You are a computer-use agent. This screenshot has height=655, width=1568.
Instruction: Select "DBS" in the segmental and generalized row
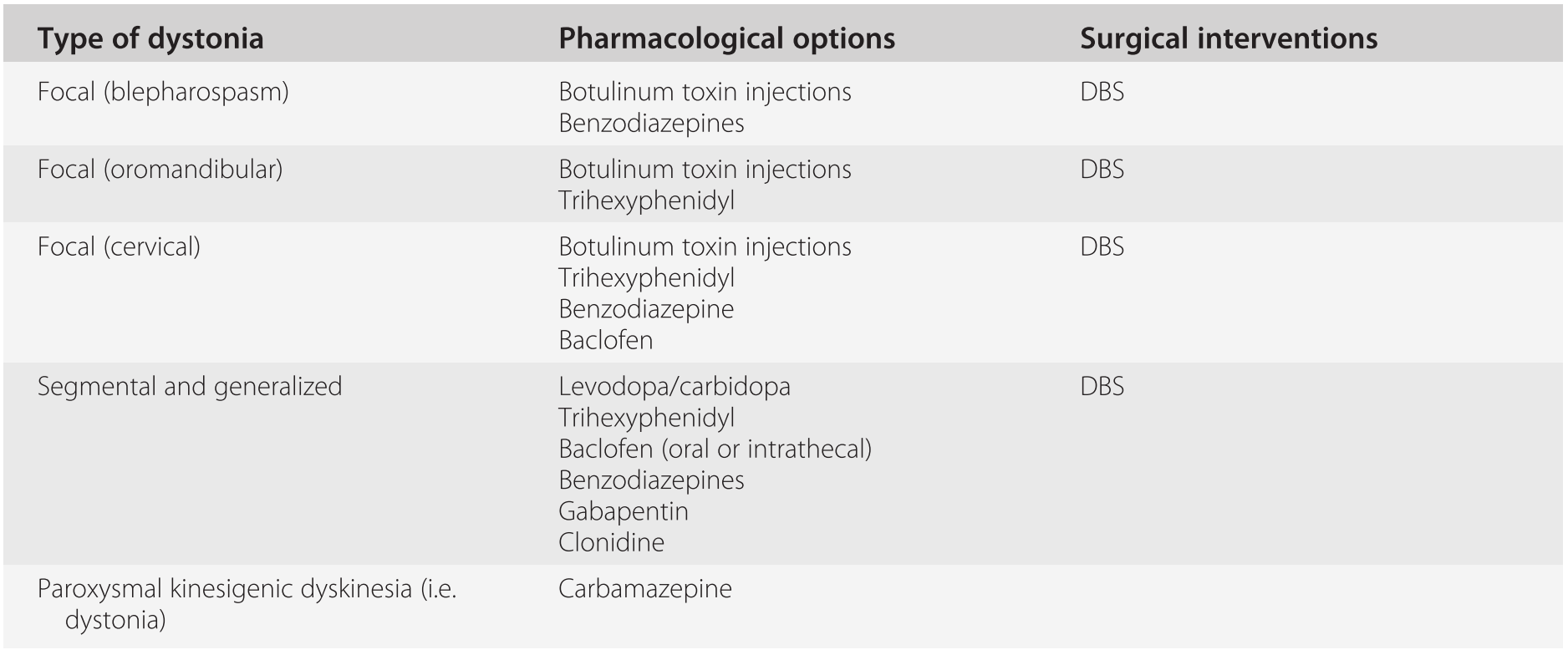tap(1102, 387)
